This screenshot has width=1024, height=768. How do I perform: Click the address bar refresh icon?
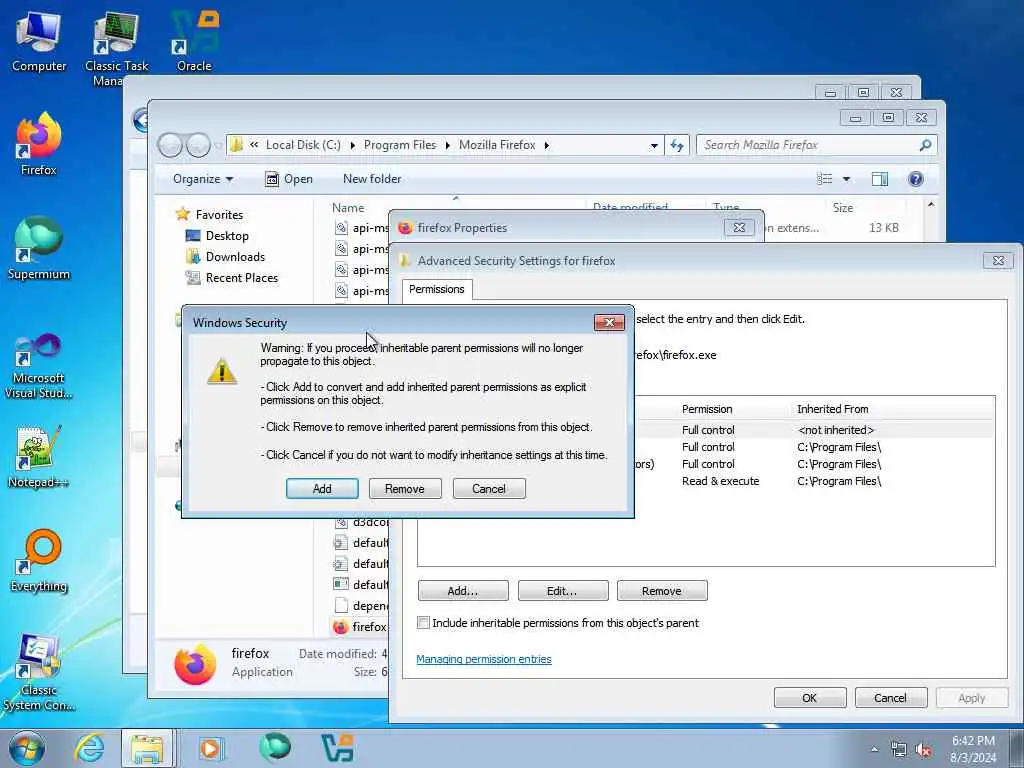[x=677, y=145]
